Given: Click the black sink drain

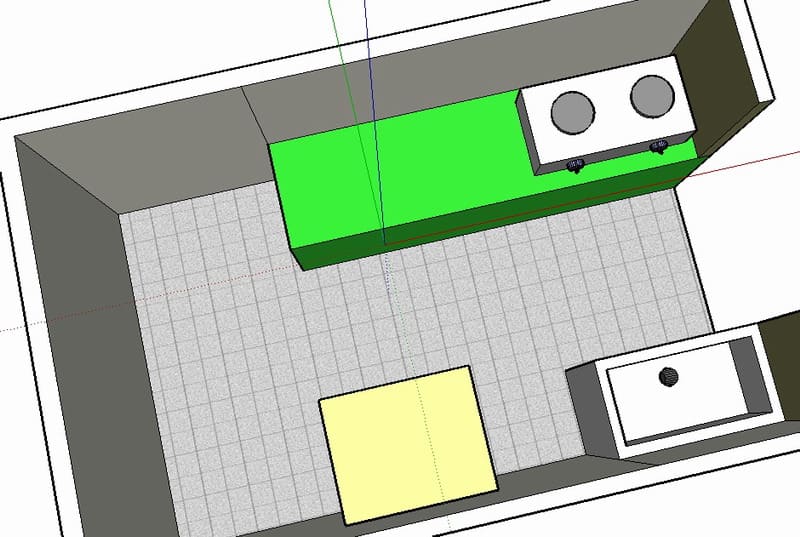Looking at the screenshot, I should (668, 377).
